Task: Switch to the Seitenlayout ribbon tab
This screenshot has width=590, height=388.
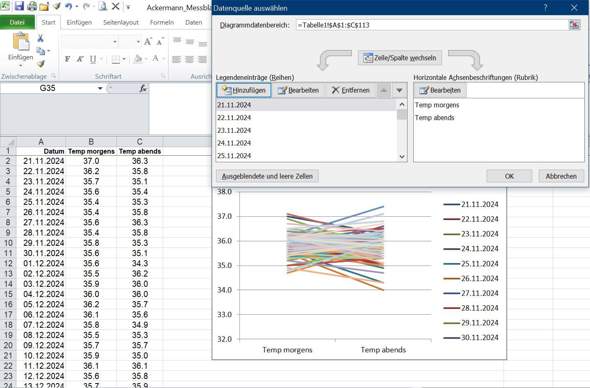Action: (121, 23)
